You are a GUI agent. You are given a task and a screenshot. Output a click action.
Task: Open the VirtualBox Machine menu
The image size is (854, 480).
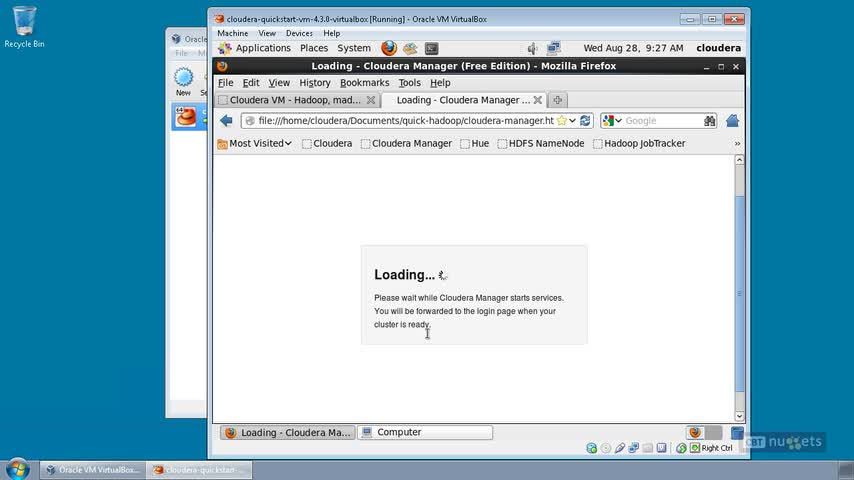tap(233, 33)
